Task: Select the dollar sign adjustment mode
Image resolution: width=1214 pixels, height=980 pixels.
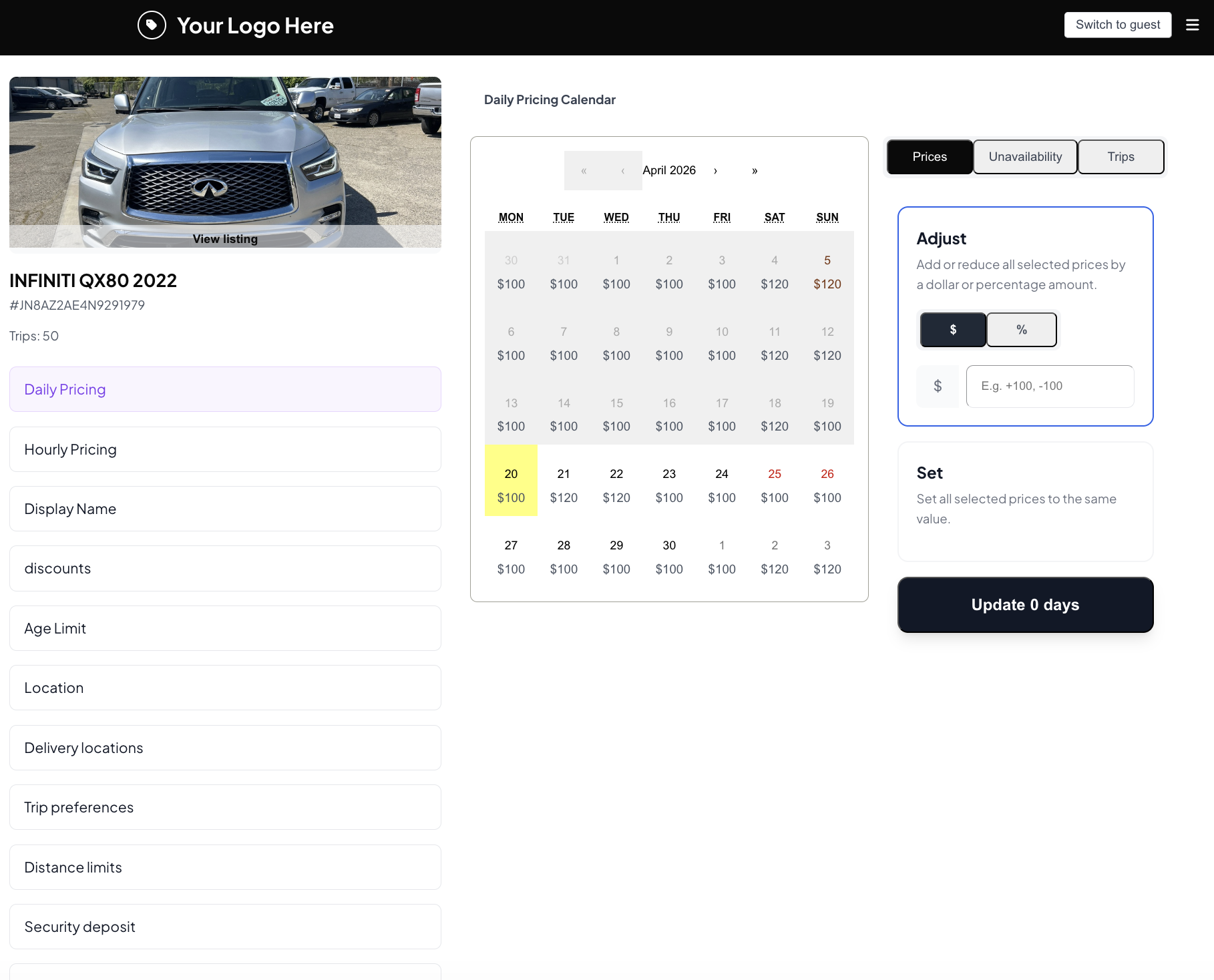Action: [x=953, y=329]
